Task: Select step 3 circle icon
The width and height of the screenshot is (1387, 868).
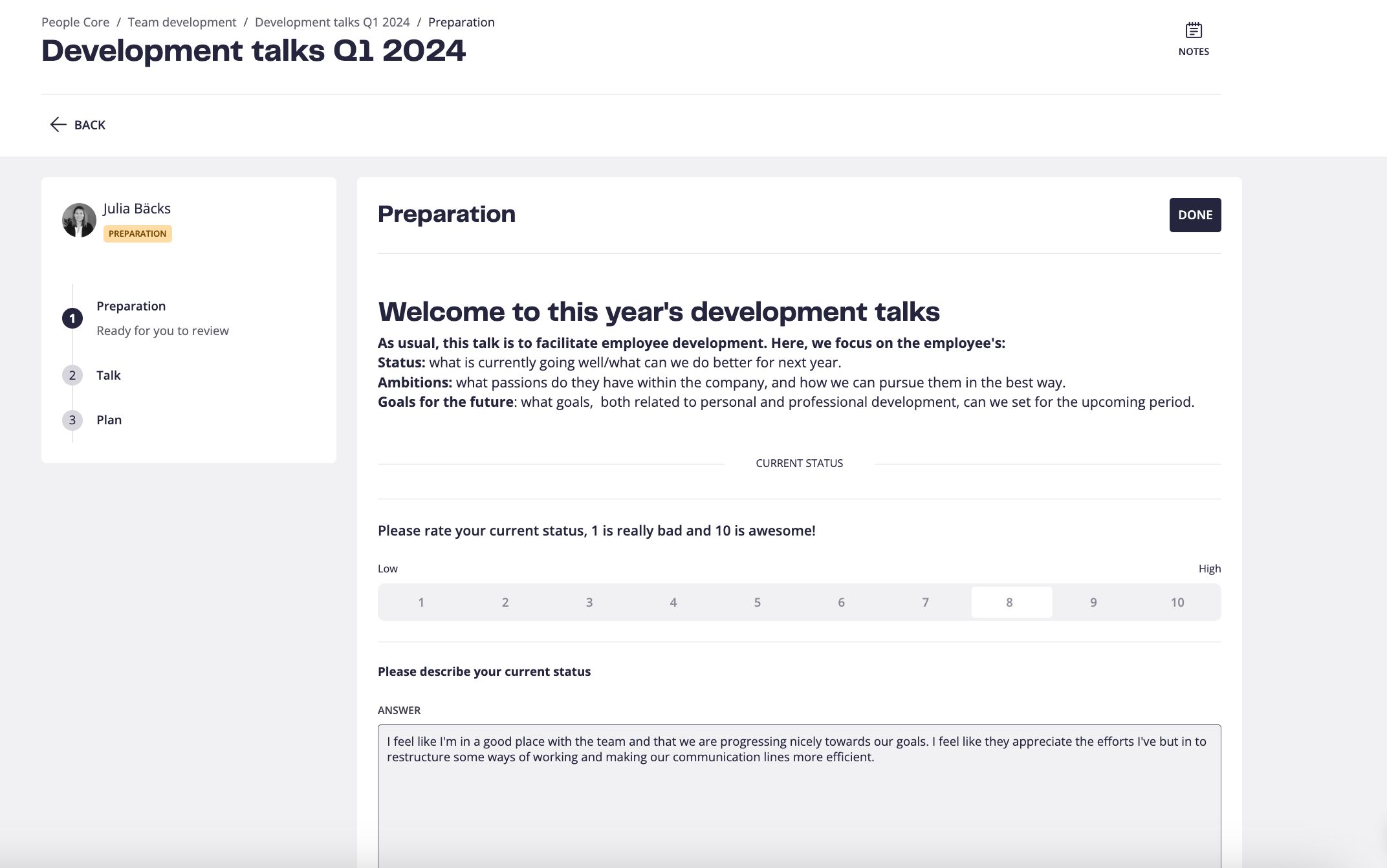Action: point(72,420)
